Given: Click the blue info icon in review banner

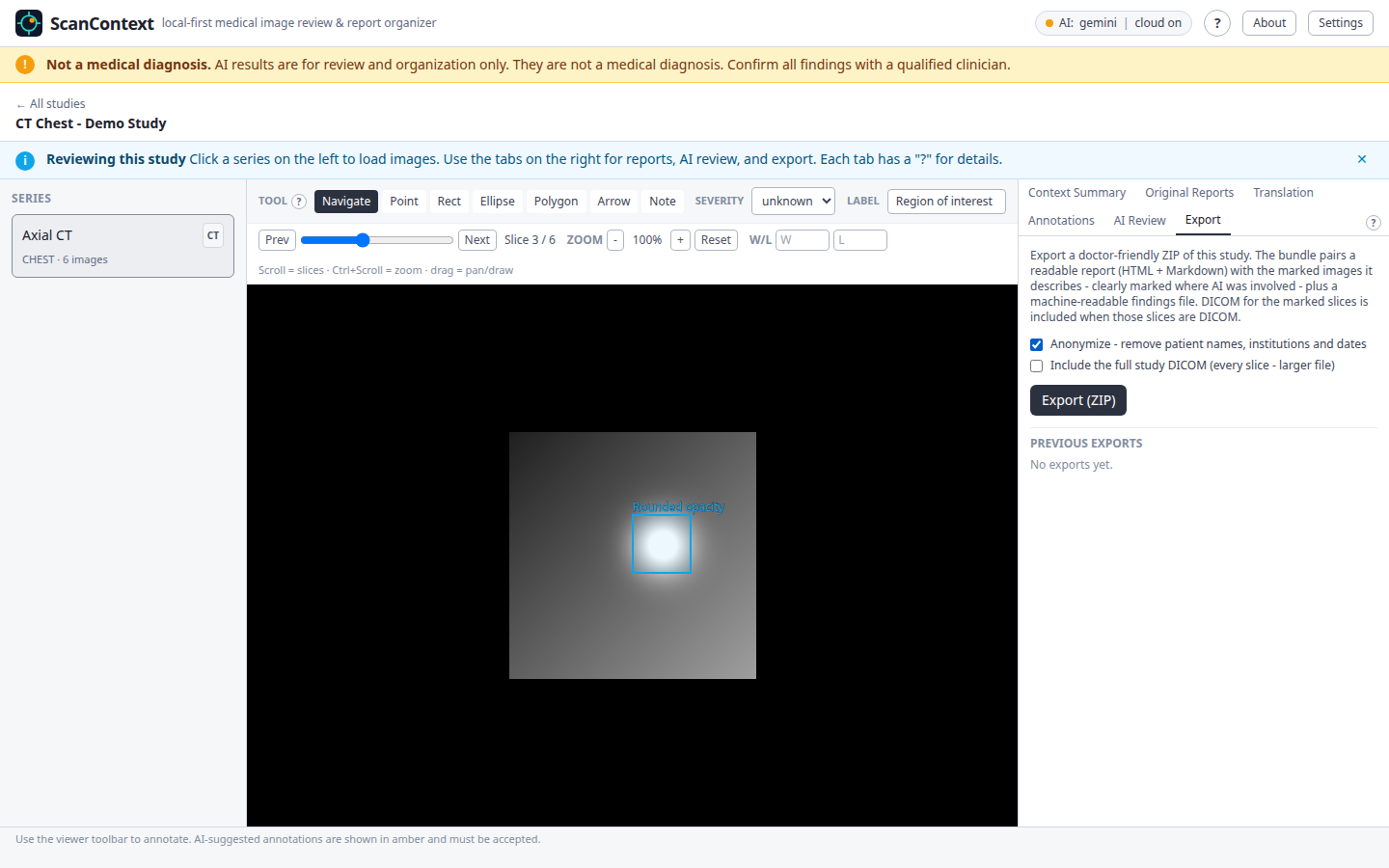Looking at the screenshot, I should [25, 160].
